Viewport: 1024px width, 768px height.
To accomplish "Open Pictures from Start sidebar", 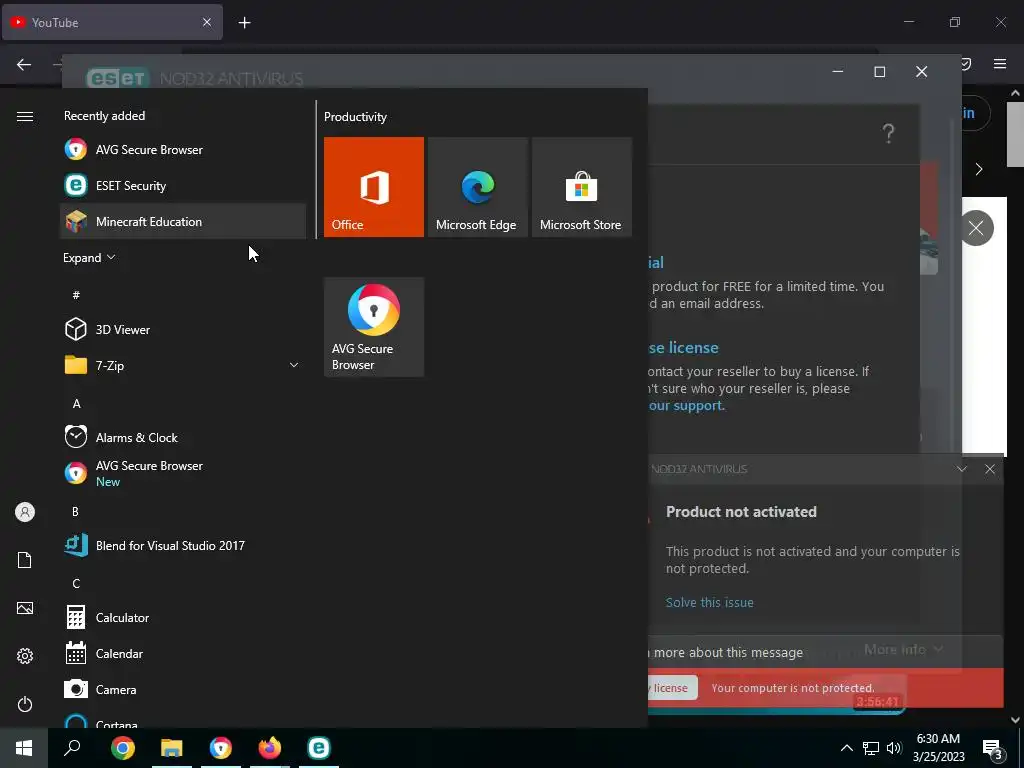I will 25,608.
